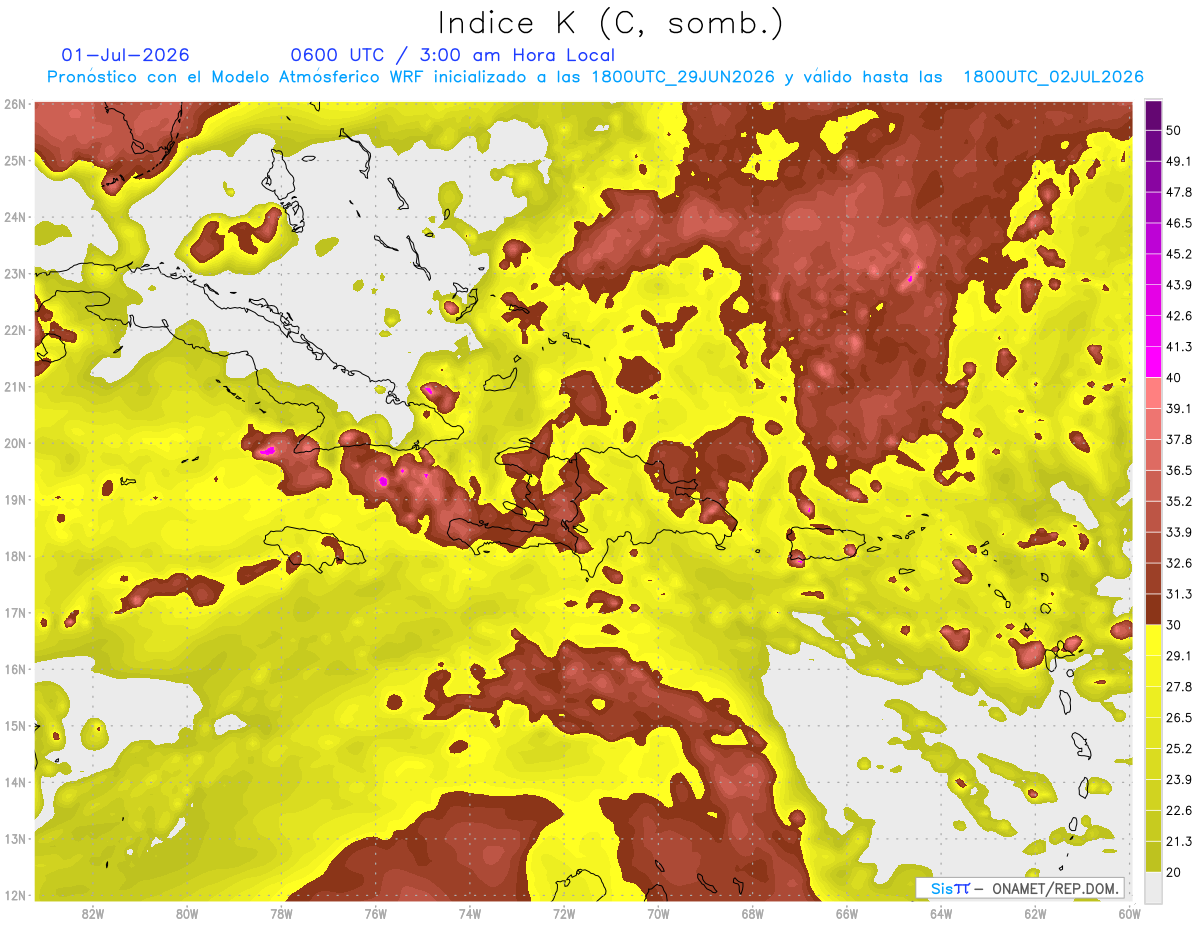Click the 66W longitude label
1200x927 pixels.
tap(847, 913)
